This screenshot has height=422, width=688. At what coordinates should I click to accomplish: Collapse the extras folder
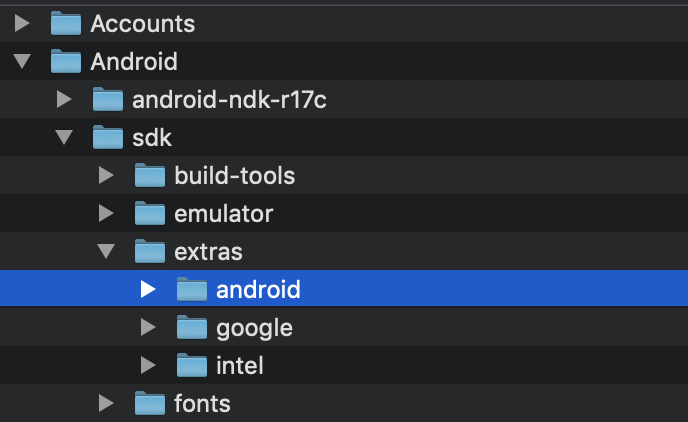(106, 251)
